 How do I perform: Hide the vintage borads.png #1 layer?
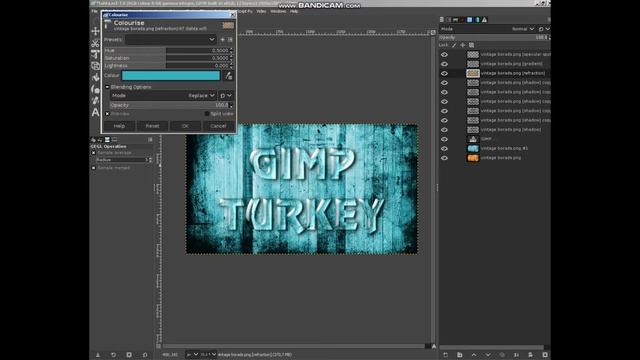coord(444,149)
